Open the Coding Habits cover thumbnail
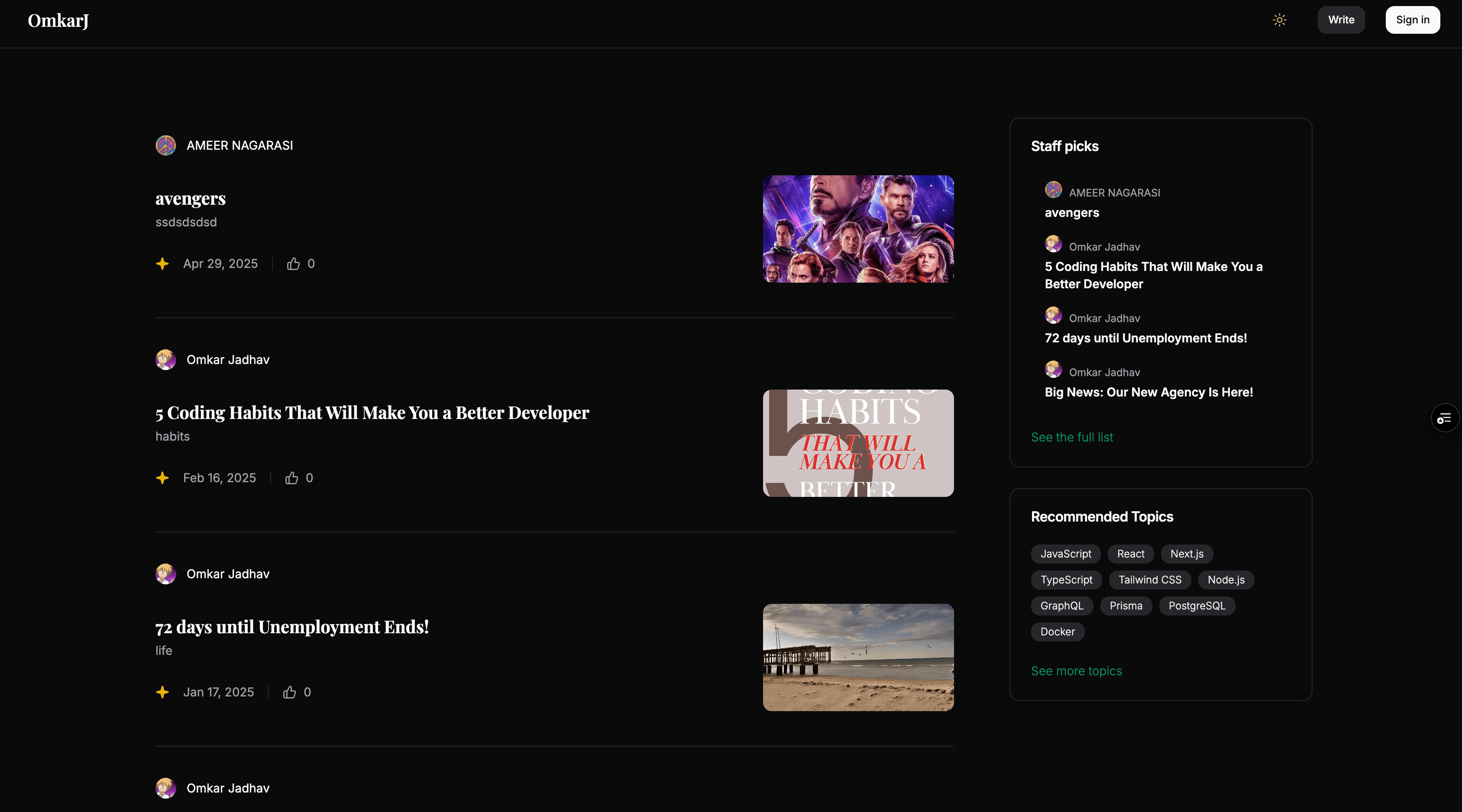Image resolution: width=1462 pixels, height=812 pixels. pos(858,443)
